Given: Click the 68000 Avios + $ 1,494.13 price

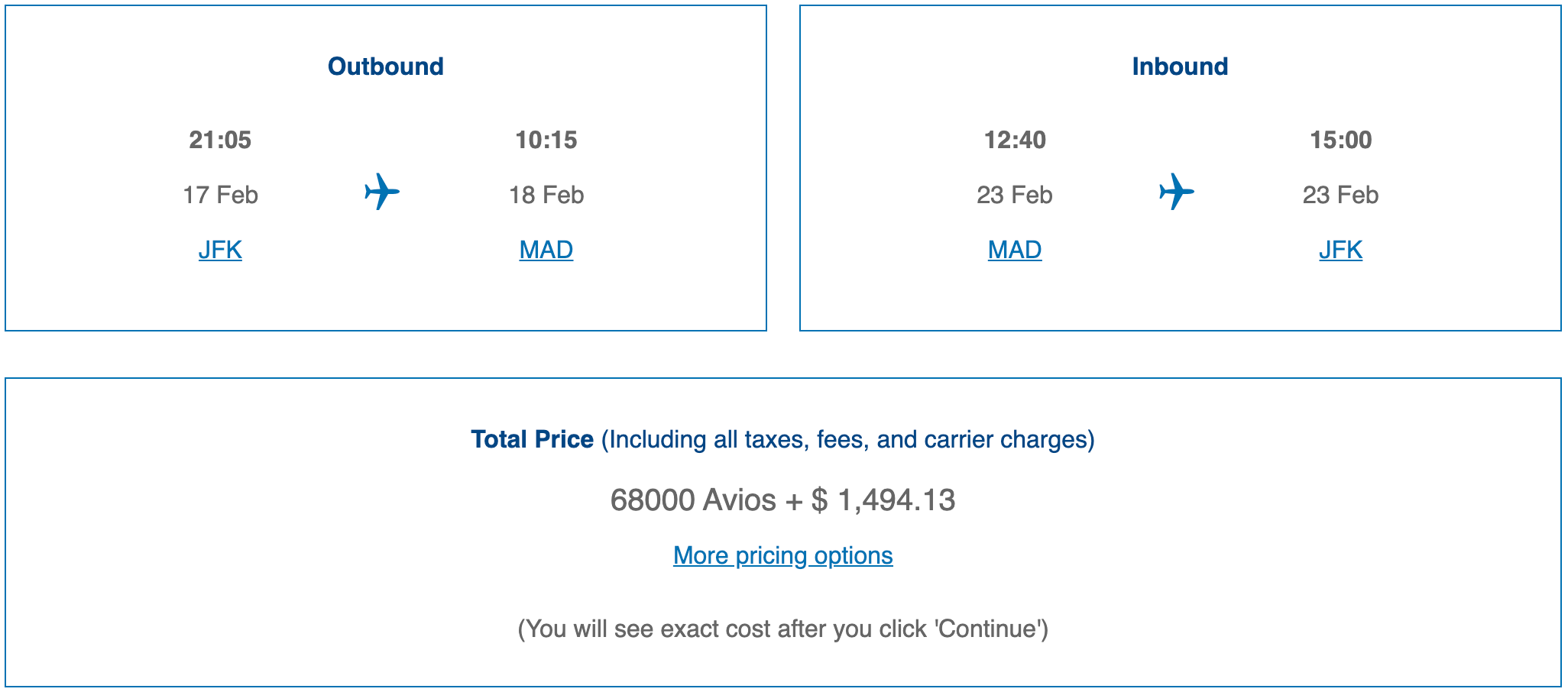Looking at the screenshot, I should [x=783, y=500].
